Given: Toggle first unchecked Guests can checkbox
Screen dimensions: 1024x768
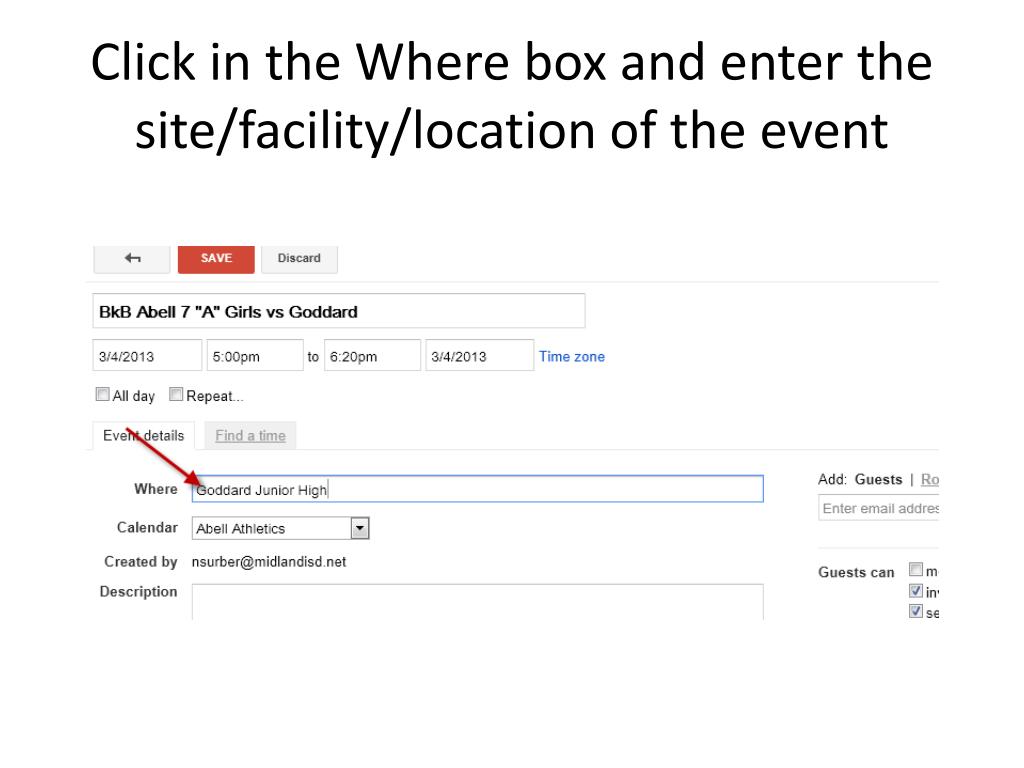Looking at the screenshot, I should (x=916, y=569).
